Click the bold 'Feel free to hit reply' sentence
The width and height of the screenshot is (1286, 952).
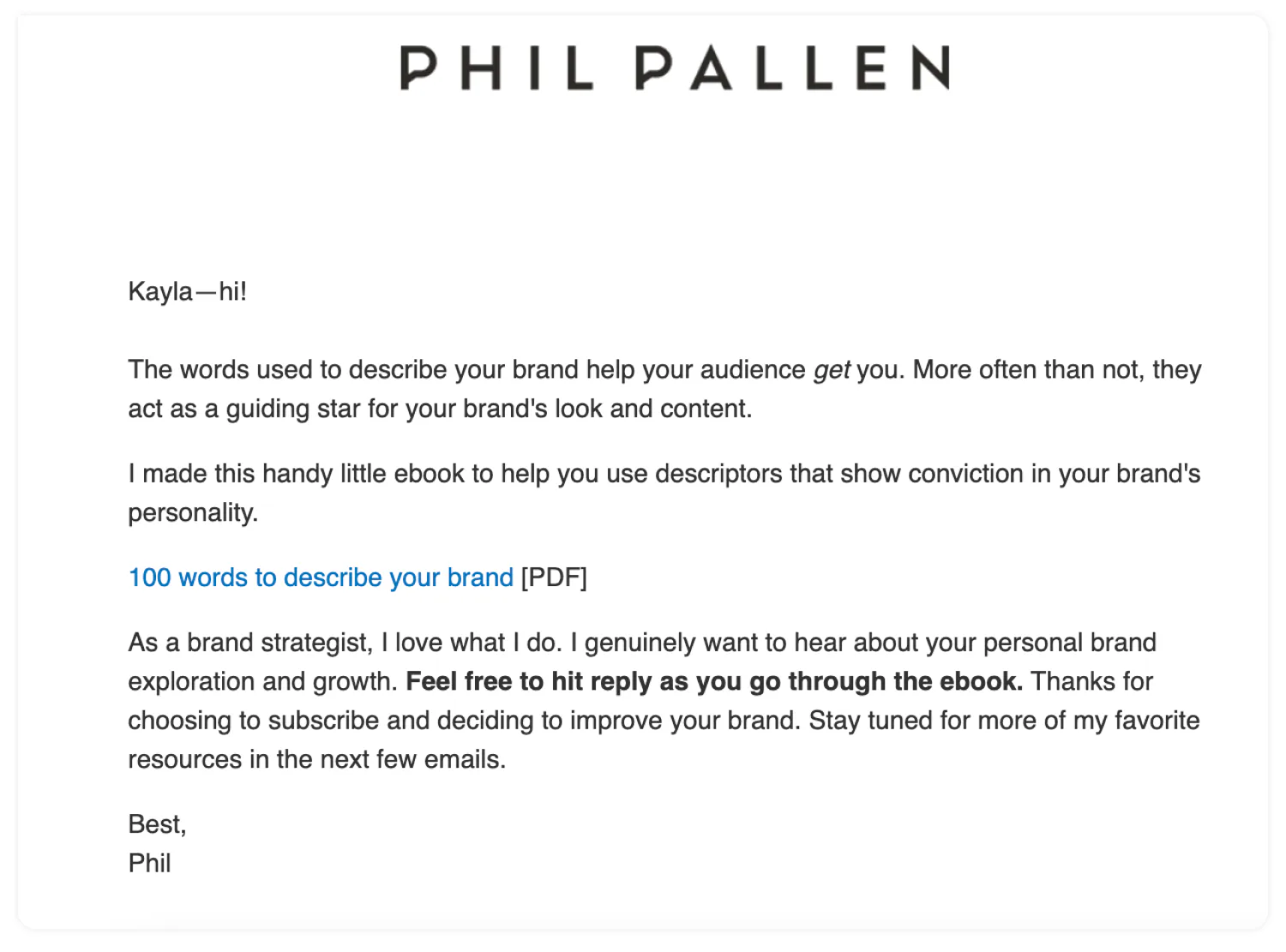(713, 682)
